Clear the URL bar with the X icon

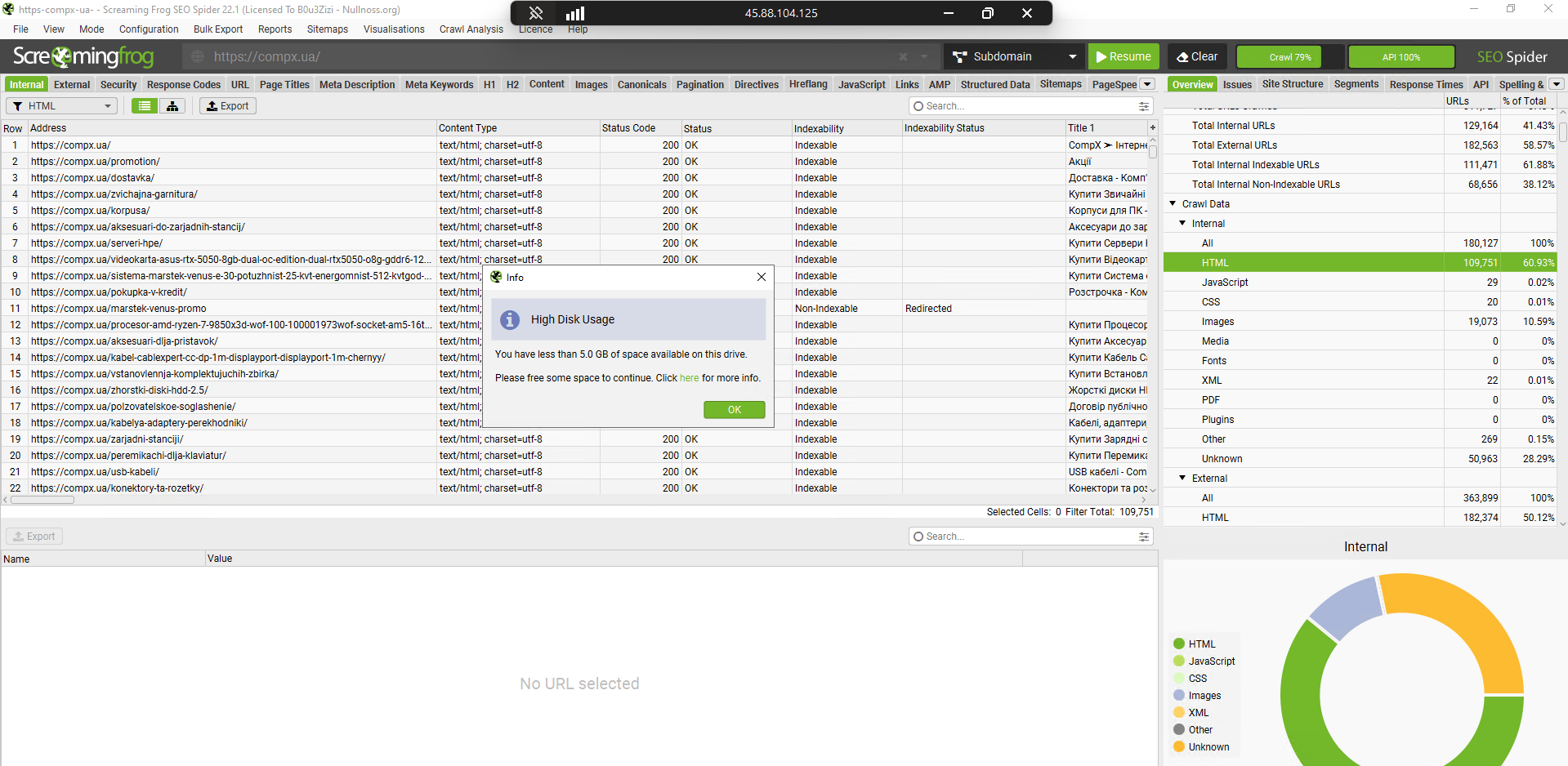[x=903, y=56]
